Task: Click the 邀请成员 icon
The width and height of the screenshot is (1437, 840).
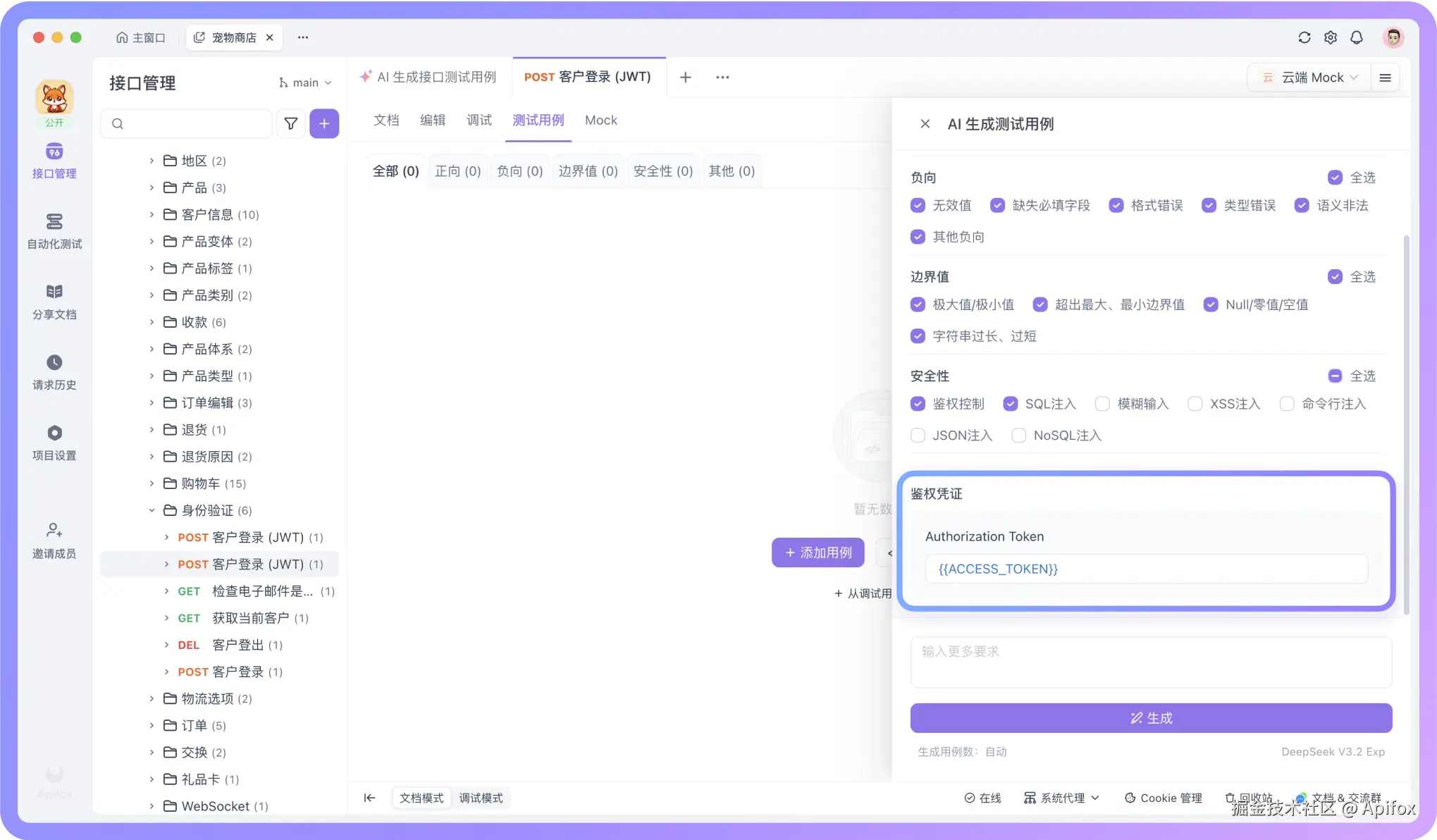Action: click(x=54, y=531)
